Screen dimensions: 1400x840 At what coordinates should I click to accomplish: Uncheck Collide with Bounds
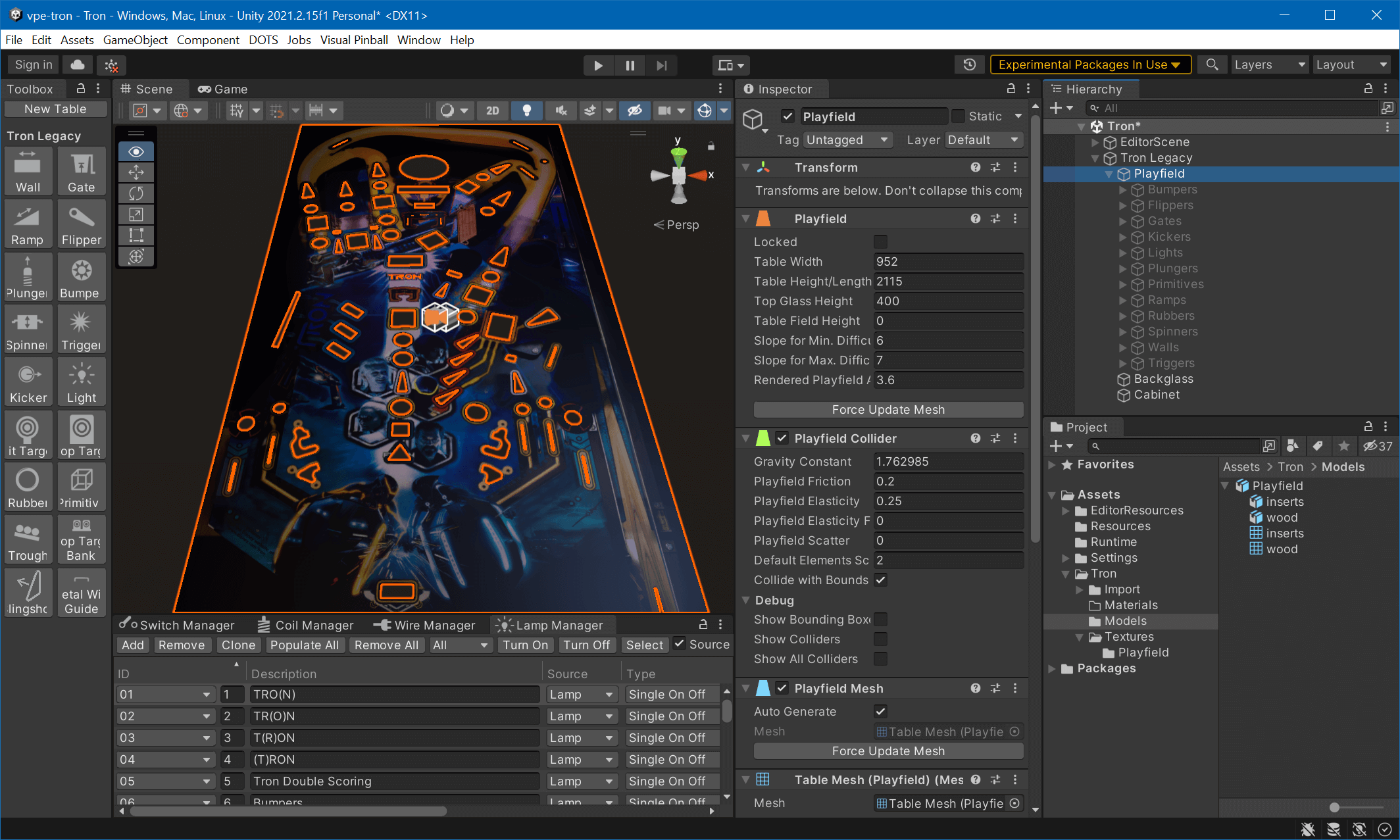tap(880, 580)
